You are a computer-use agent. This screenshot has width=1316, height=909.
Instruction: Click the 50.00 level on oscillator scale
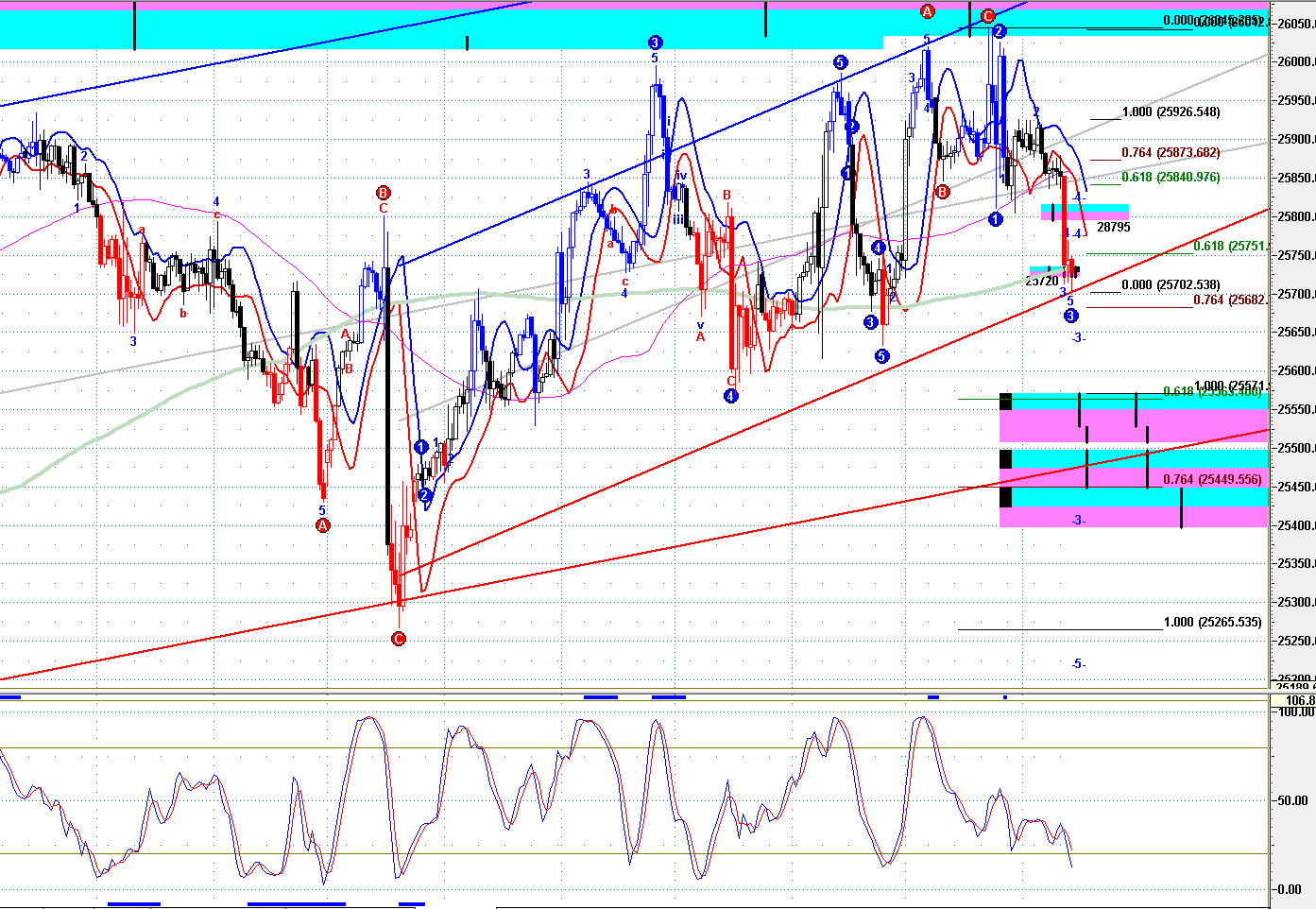1291,800
